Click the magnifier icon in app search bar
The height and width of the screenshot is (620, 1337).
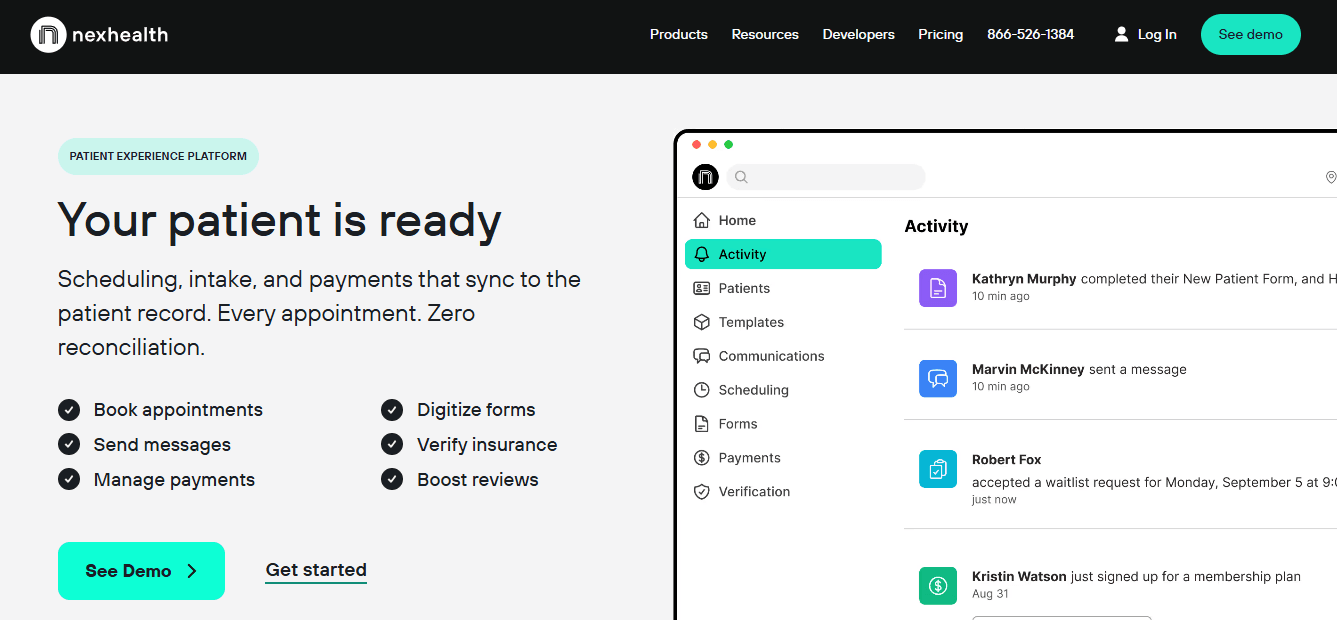[741, 177]
